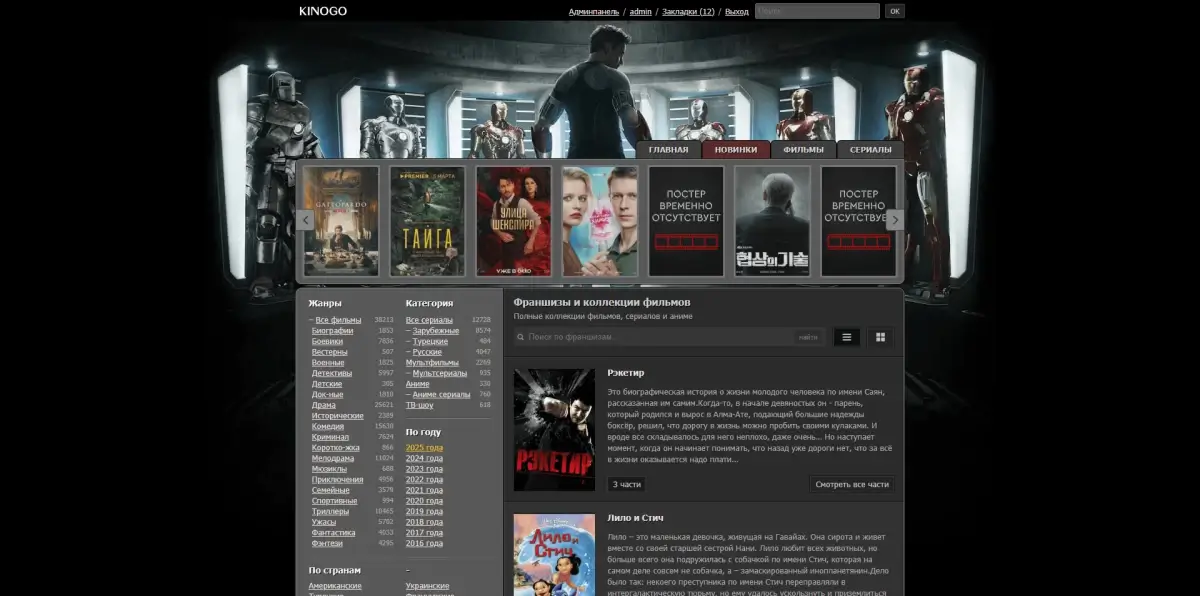
Task: Open the Korean-titled poster in the carousel
Action: (x=772, y=221)
